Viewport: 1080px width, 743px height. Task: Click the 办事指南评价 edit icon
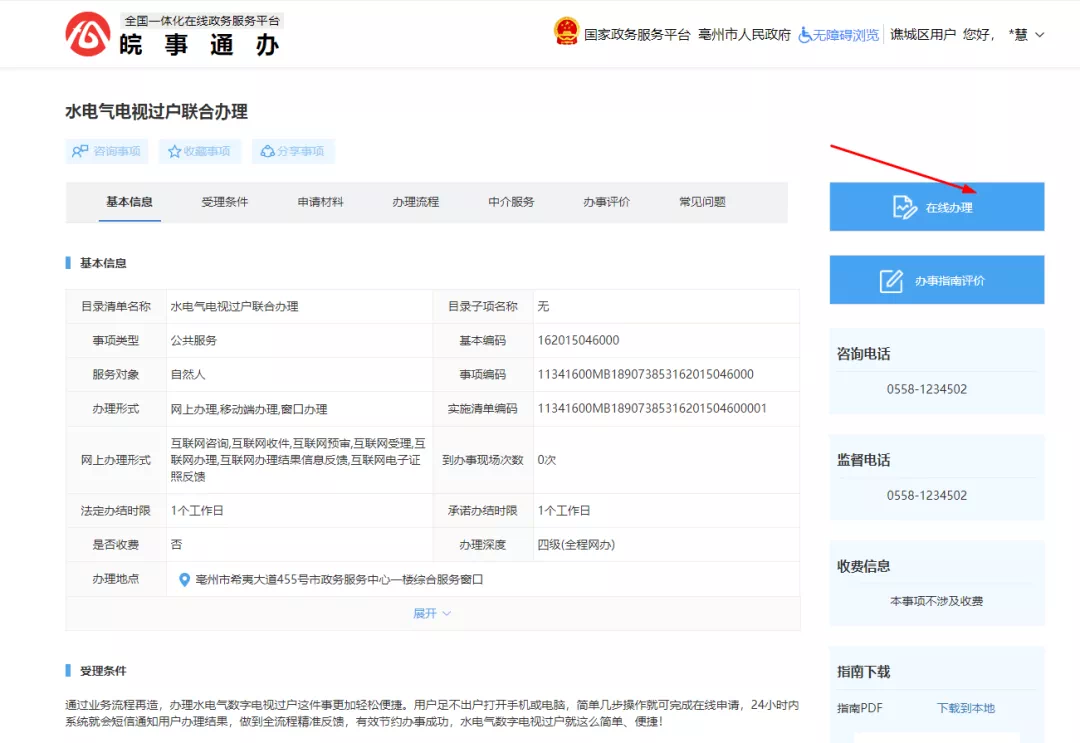[891, 281]
